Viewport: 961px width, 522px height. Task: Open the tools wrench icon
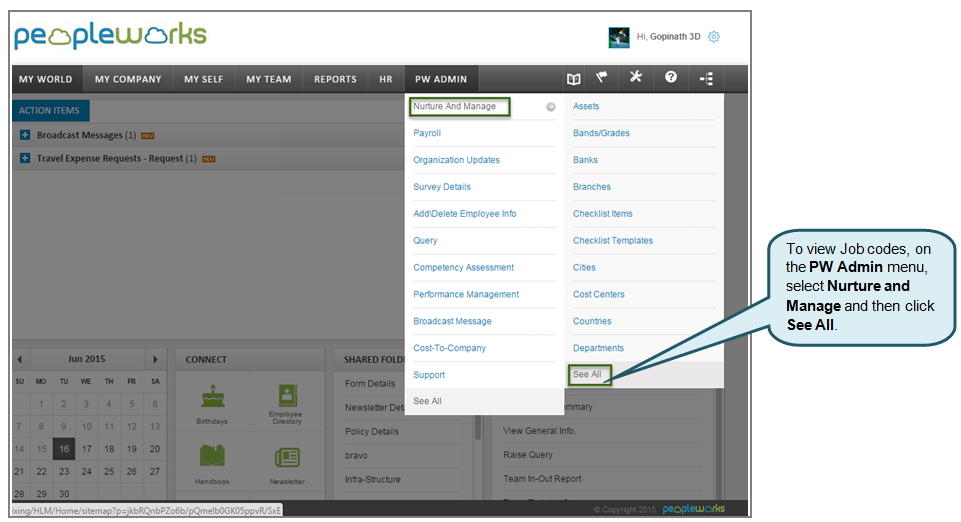tap(636, 77)
